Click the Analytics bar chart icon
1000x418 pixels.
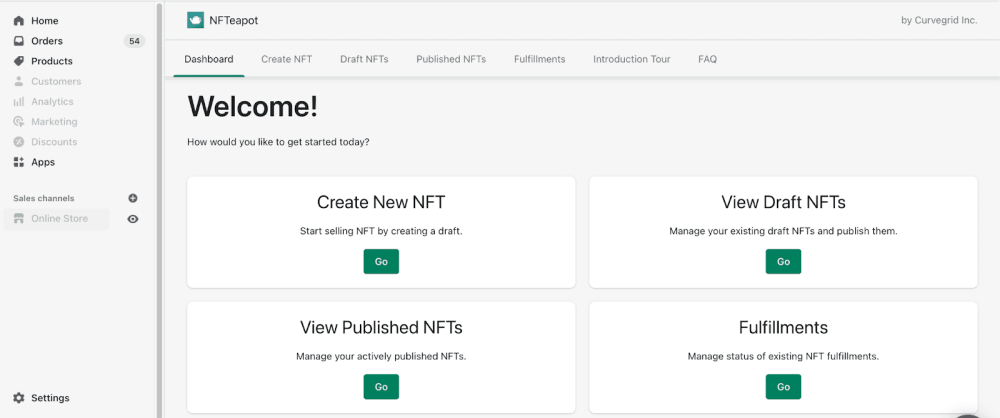pyautogui.click(x=19, y=102)
